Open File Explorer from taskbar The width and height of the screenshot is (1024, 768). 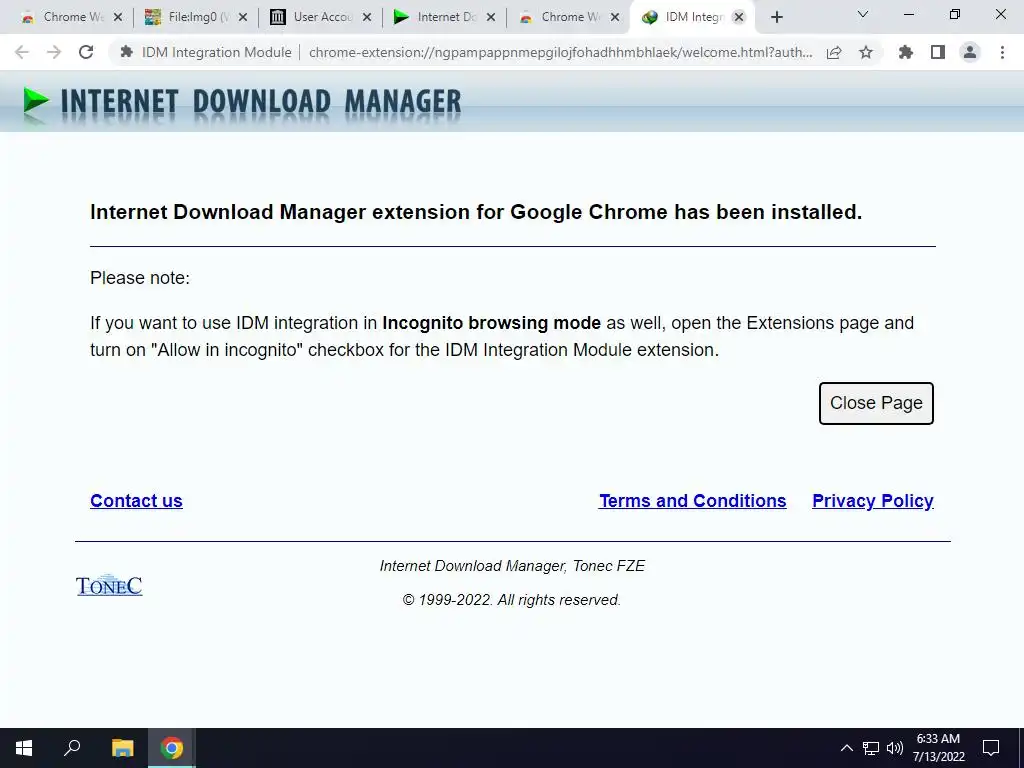(123, 748)
